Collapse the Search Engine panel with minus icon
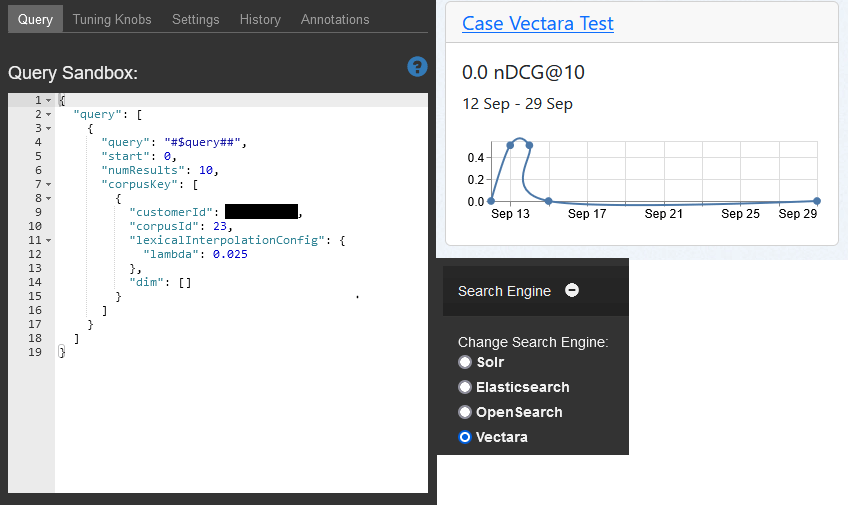Screen dimensions: 848x505 [572, 291]
